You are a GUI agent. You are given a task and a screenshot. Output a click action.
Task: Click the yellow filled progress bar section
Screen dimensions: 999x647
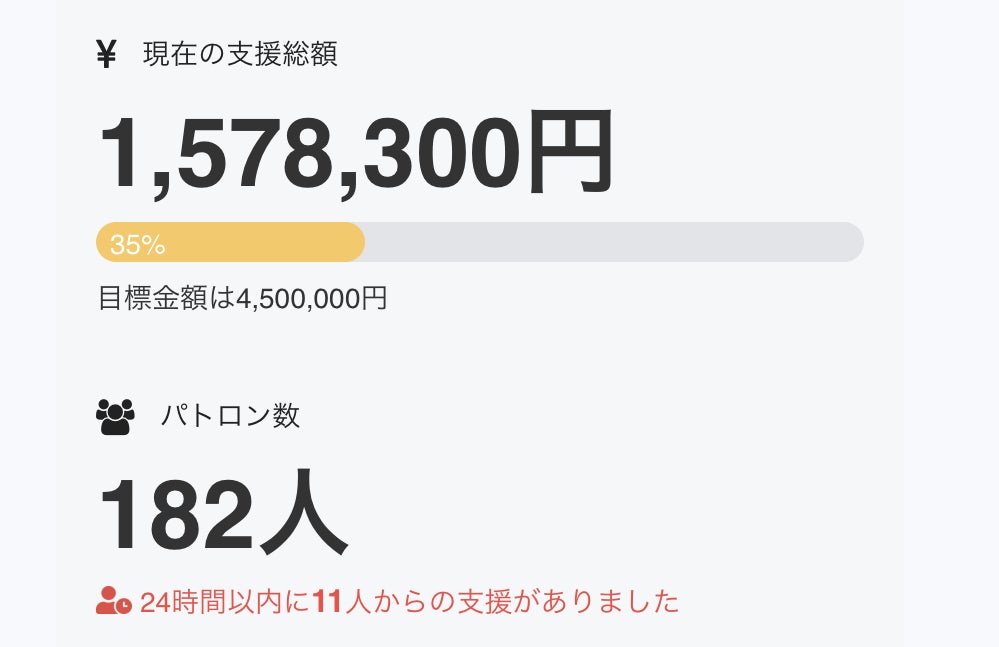(x=260, y=242)
